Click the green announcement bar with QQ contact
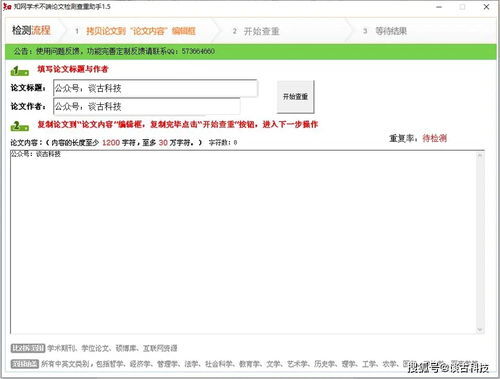 click(251, 51)
